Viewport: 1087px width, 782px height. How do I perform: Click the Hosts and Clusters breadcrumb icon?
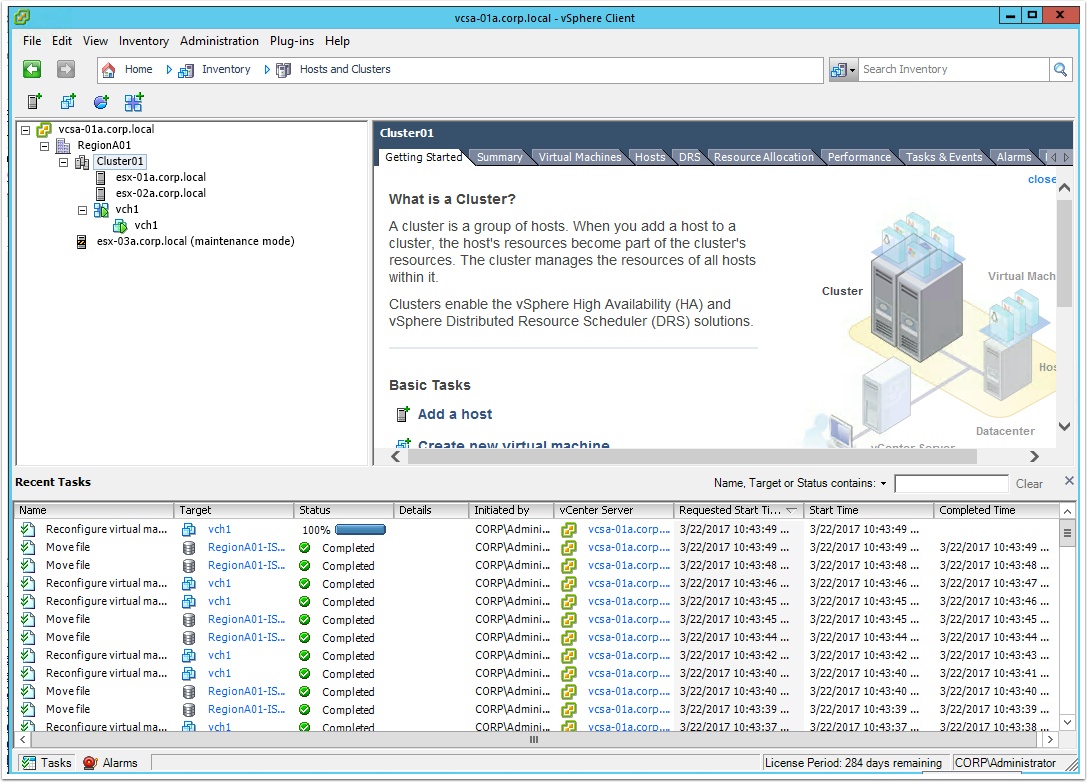pos(284,70)
